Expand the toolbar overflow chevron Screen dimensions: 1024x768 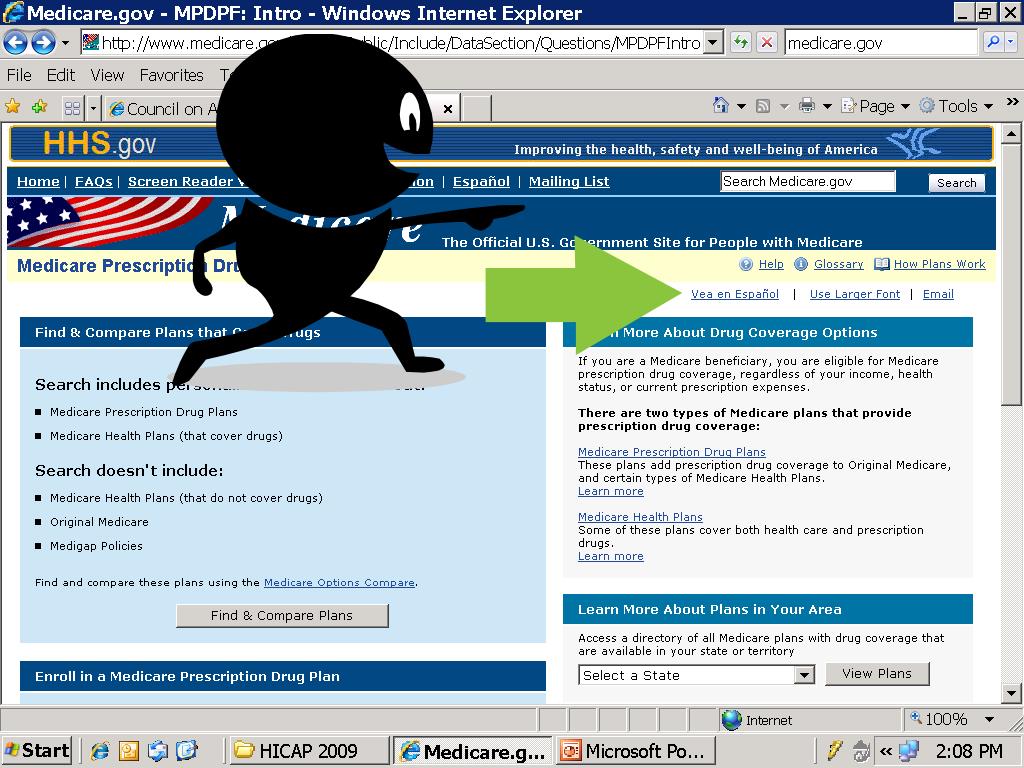(x=1012, y=102)
